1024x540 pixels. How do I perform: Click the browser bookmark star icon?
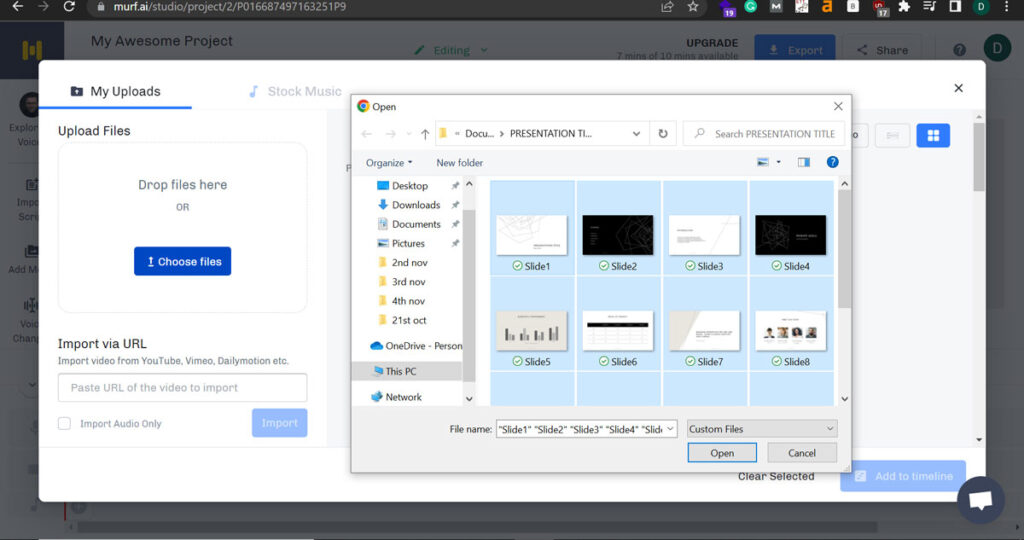coord(693,7)
